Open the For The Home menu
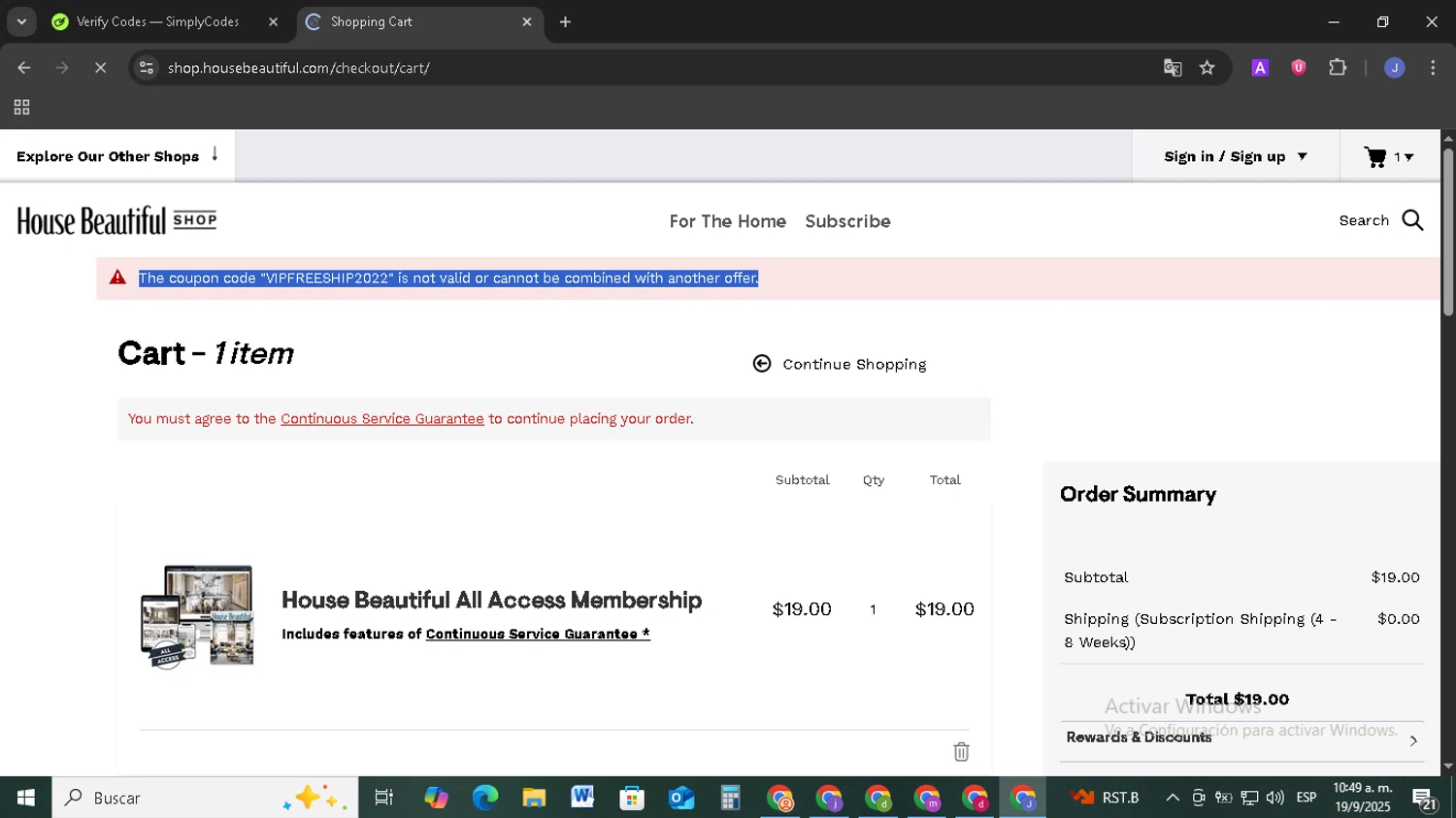The height and width of the screenshot is (818, 1456). pos(728,221)
